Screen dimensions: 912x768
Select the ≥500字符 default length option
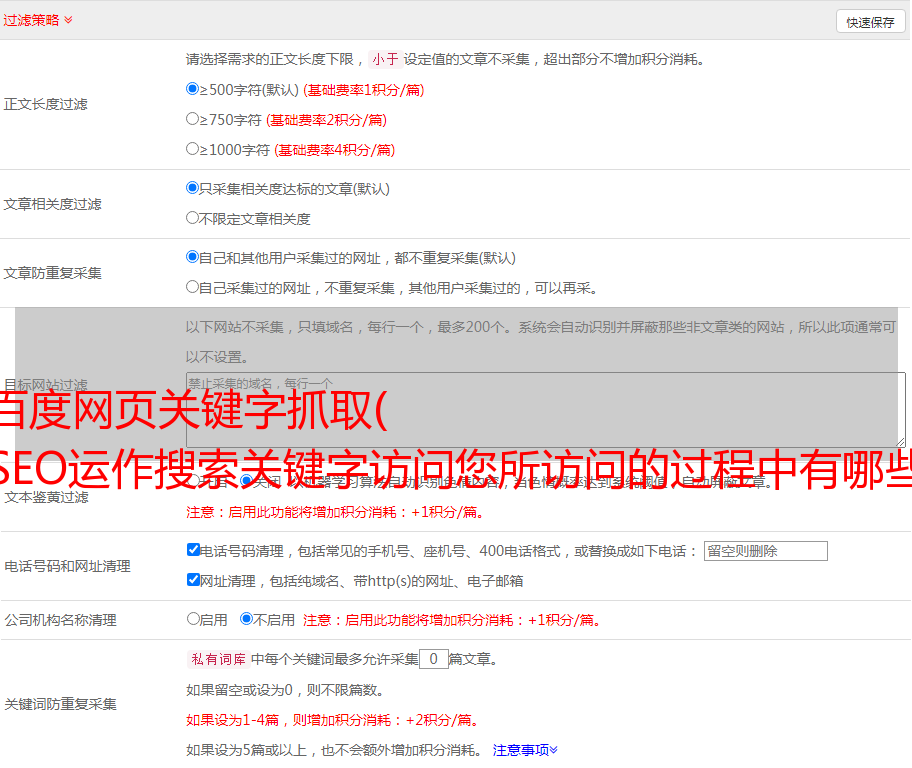click(x=193, y=89)
